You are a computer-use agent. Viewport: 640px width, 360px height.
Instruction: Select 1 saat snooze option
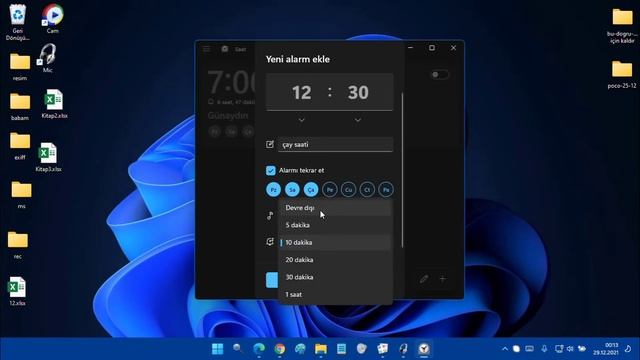pos(335,294)
